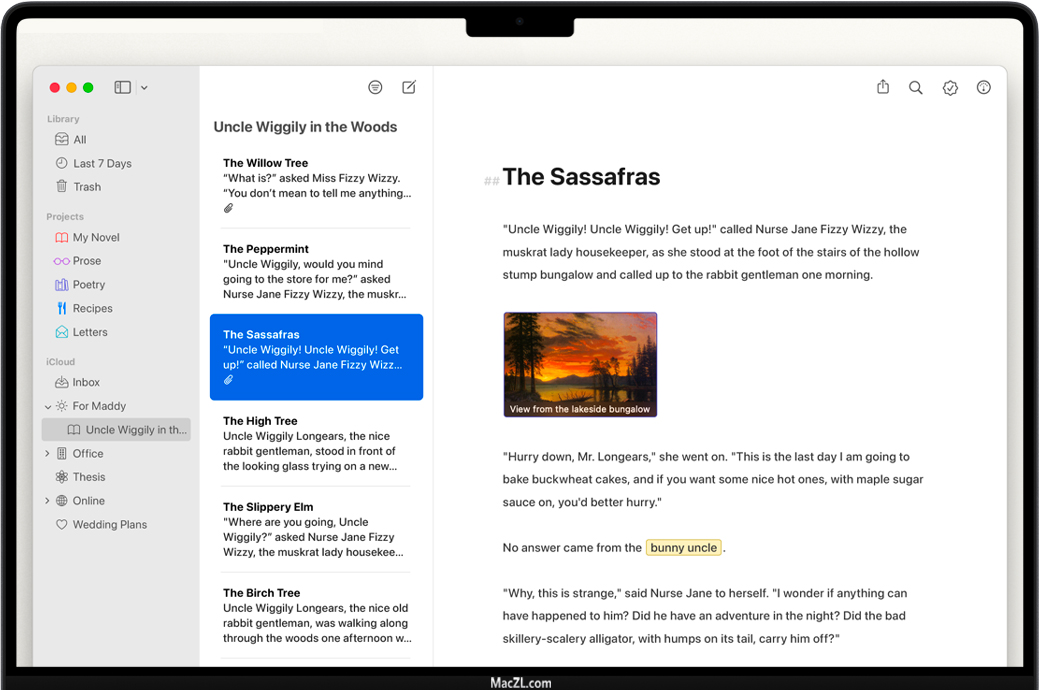Open the sidebar layout dropdown chevron
This screenshot has width=1040, height=690.
coord(144,88)
